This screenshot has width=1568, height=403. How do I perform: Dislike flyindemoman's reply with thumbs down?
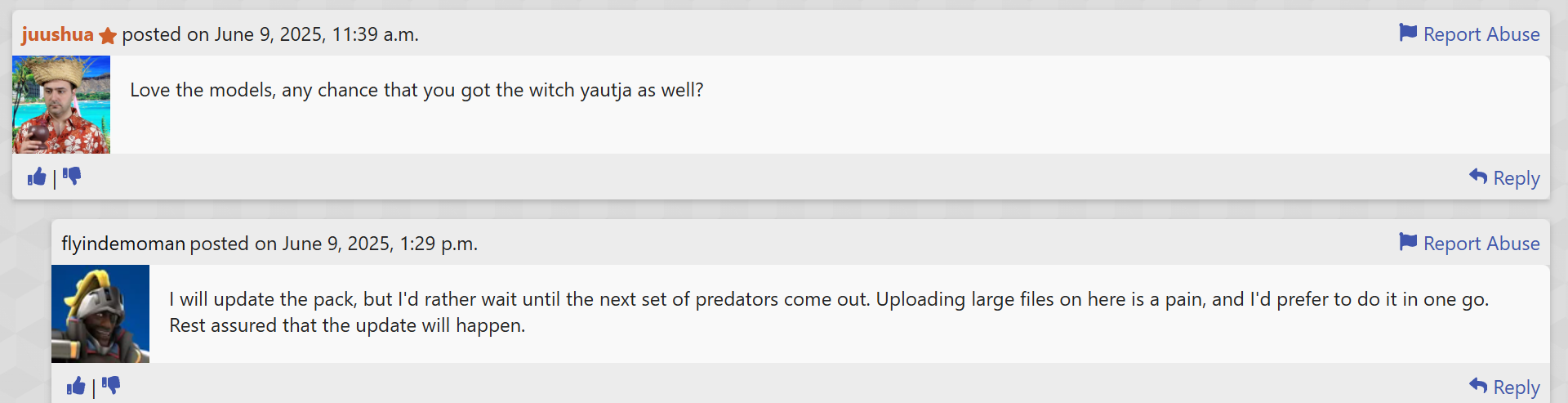111,386
